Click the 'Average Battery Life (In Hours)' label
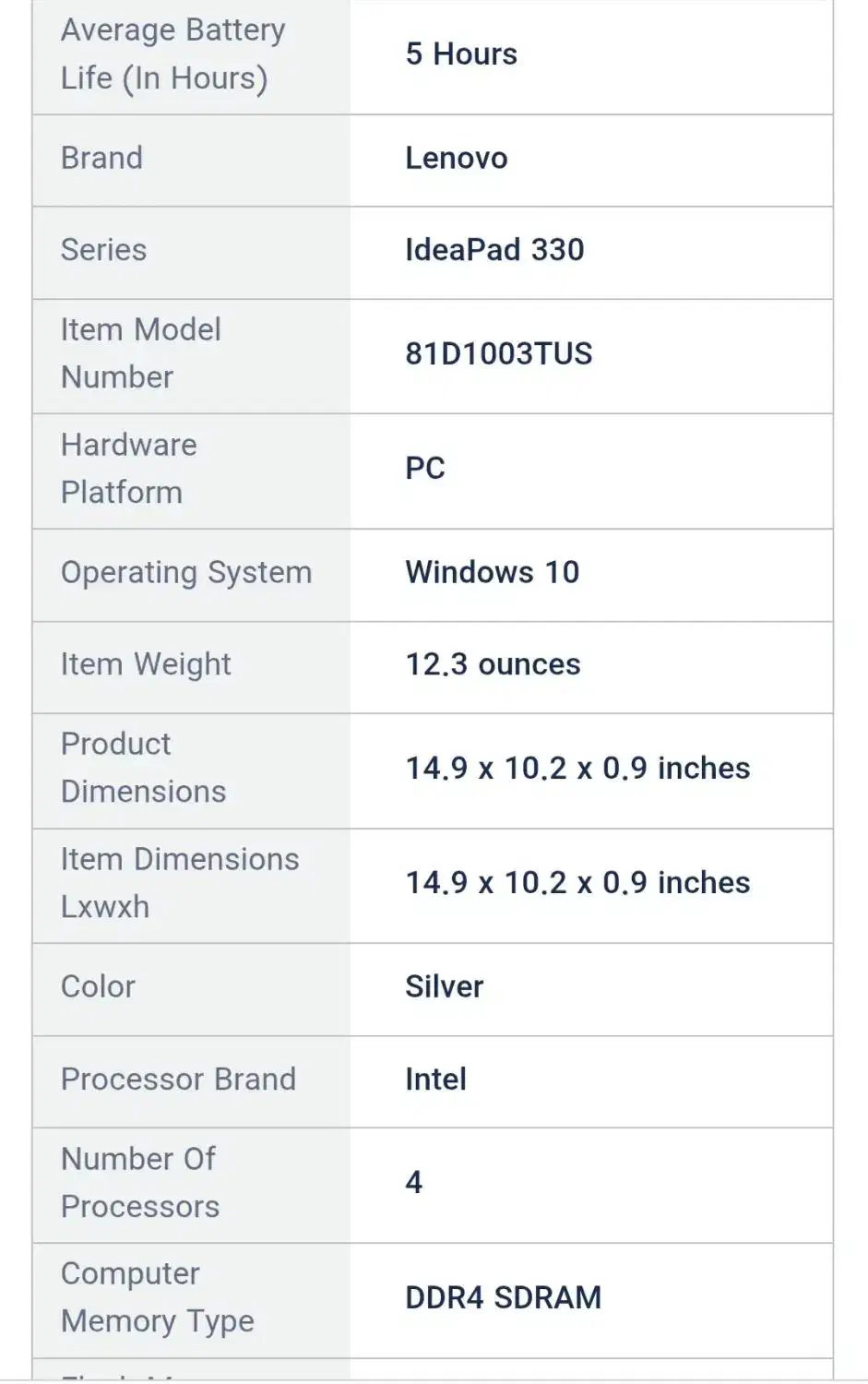868x1384 pixels. click(172, 54)
